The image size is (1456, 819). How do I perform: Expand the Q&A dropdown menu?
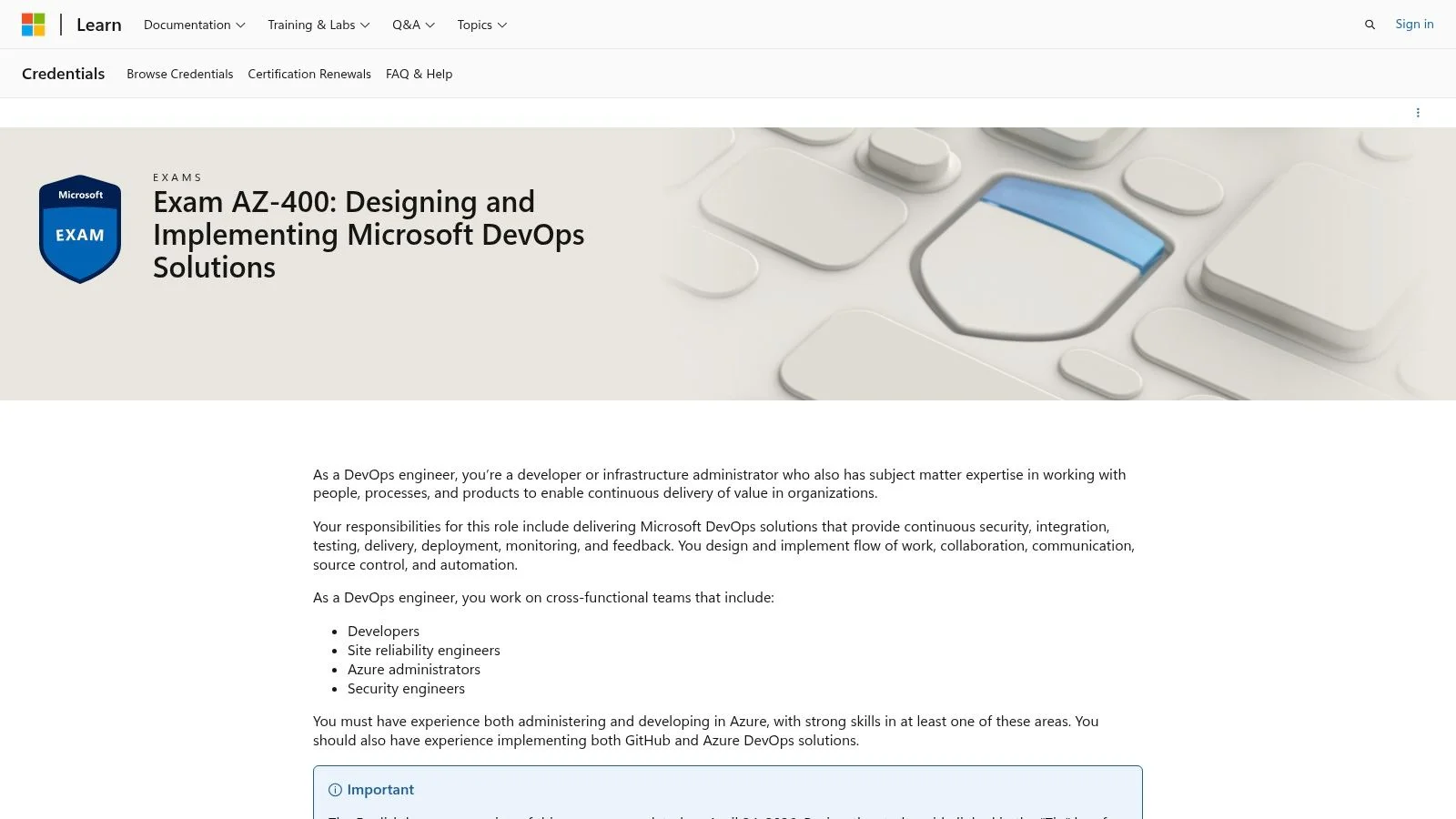[413, 25]
